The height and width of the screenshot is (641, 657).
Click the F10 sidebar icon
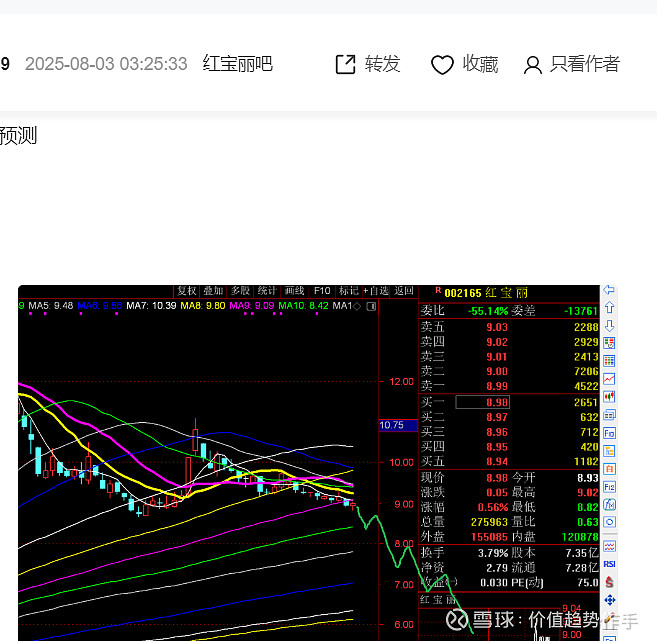609,433
